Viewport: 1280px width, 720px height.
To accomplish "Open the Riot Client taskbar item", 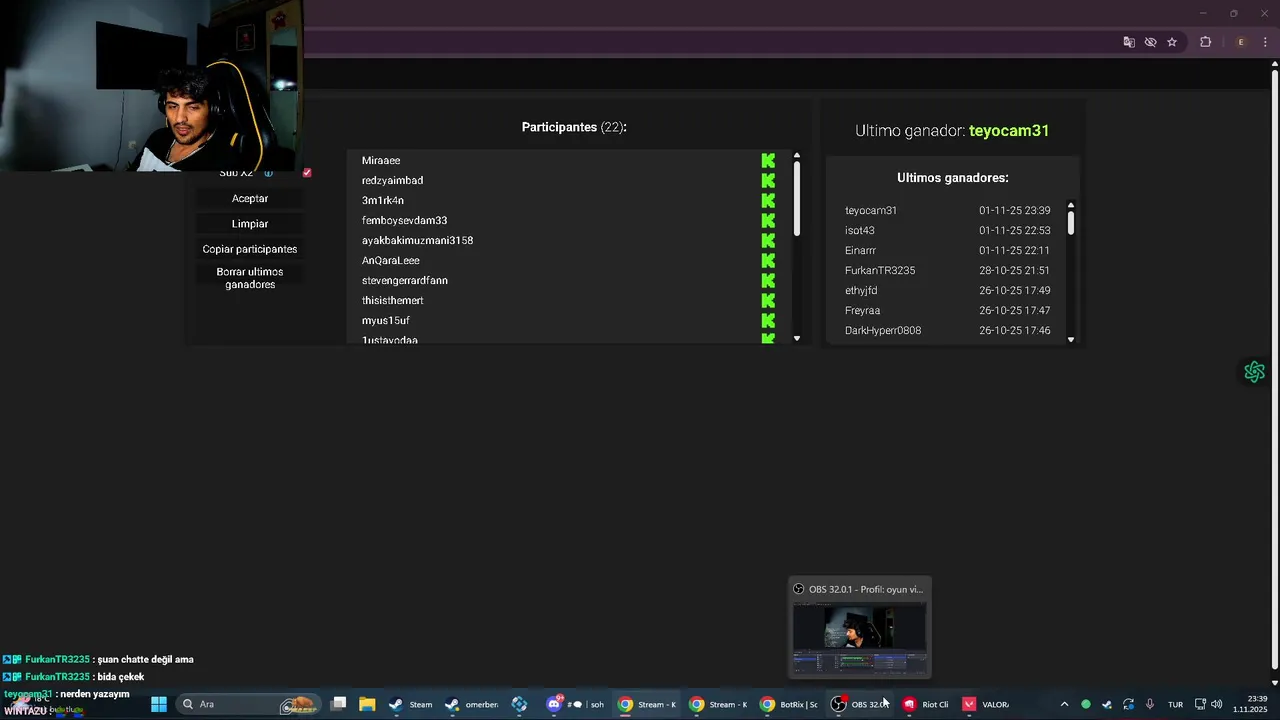I will coord(926,704).
